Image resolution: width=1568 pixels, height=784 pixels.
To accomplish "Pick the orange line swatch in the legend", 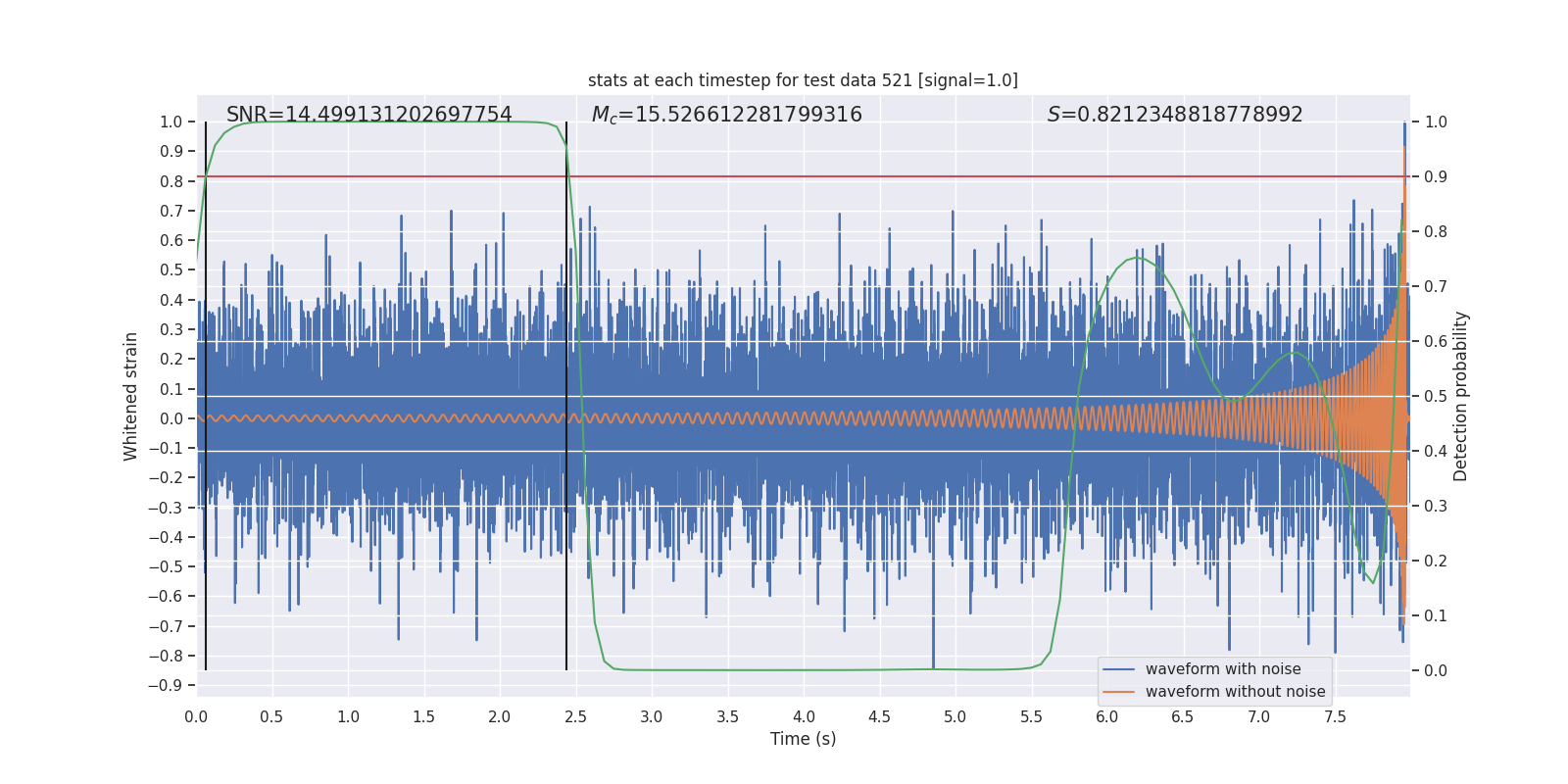I will (1118, 692).
